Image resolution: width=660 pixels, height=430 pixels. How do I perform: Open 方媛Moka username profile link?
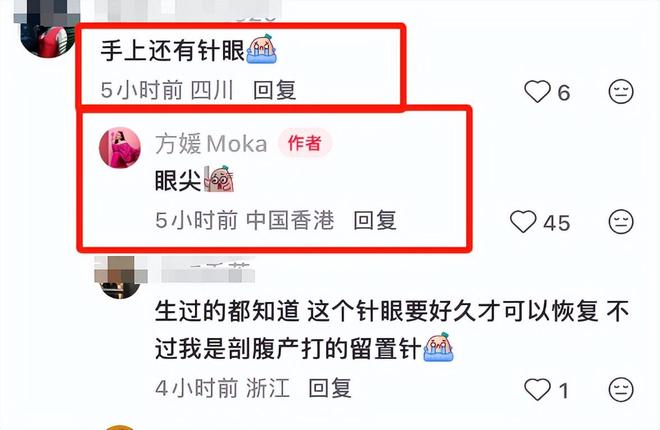click(x=211, y=143)
